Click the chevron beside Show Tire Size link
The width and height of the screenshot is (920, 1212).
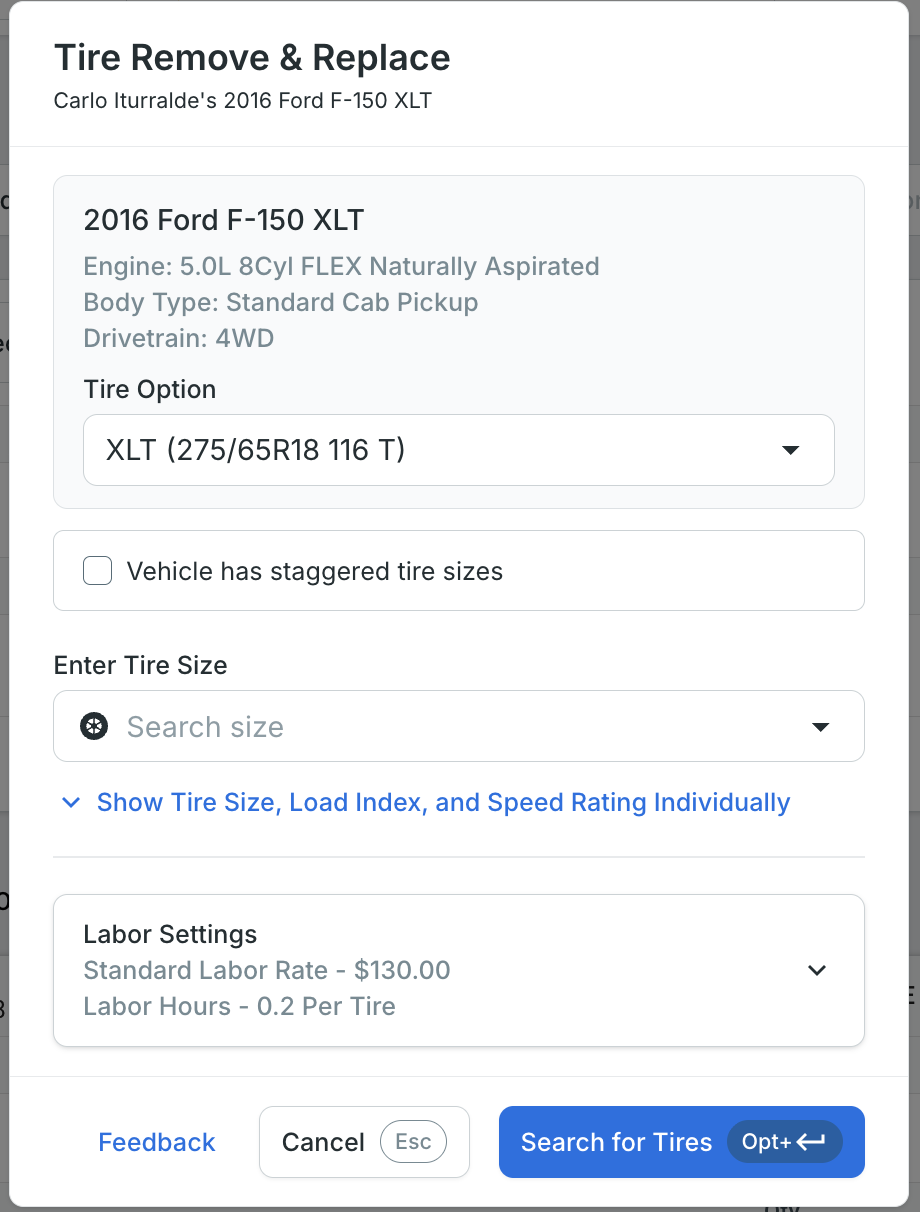(71, 803)
